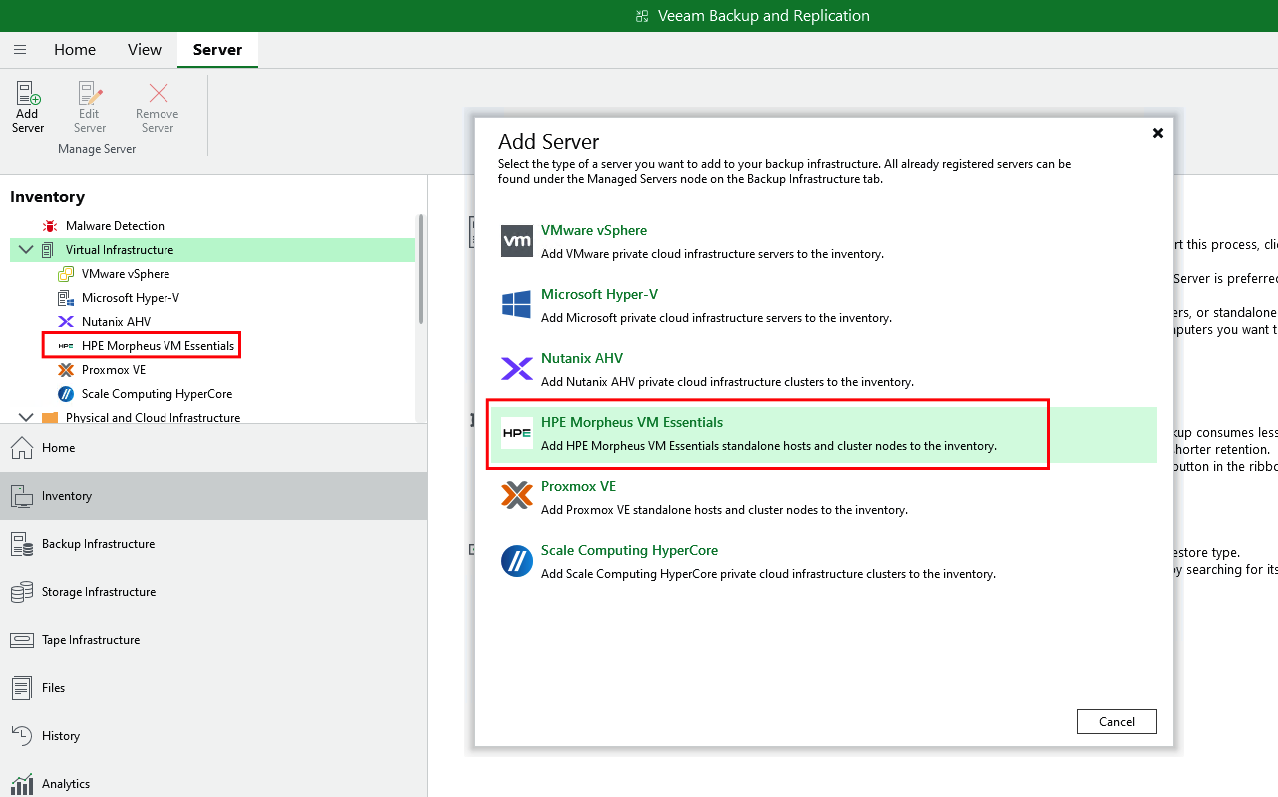Viewport: 1278px width, 797px height.
Task: Click the Edit Server ribbon icon
Action: pyautogui.click(x=90, y=94)
